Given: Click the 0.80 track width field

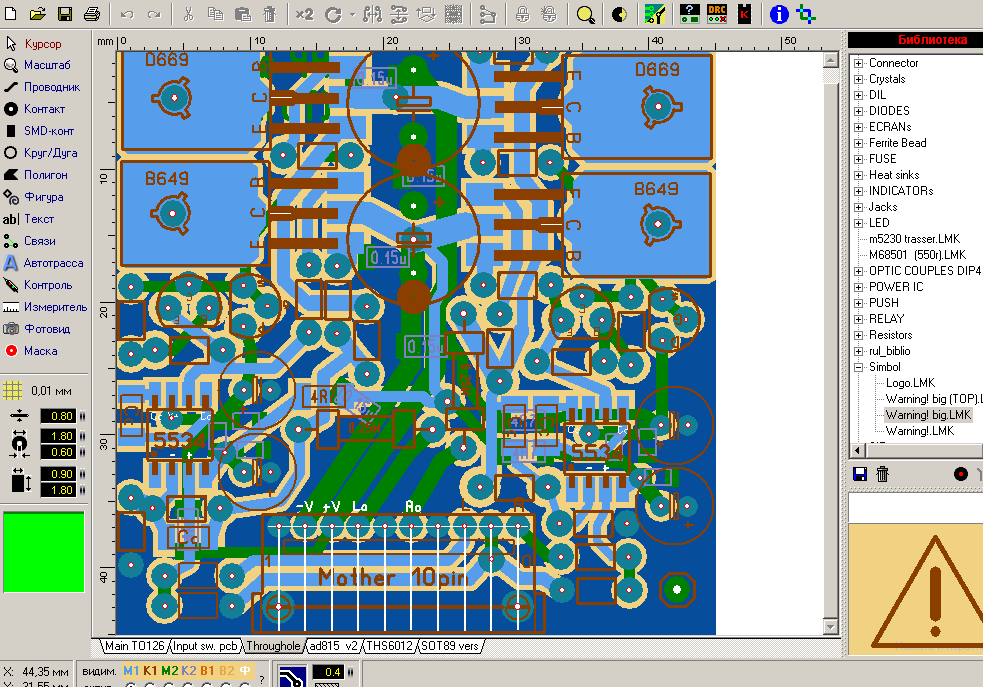Looking at the screenshot, I should coord(58,416).
